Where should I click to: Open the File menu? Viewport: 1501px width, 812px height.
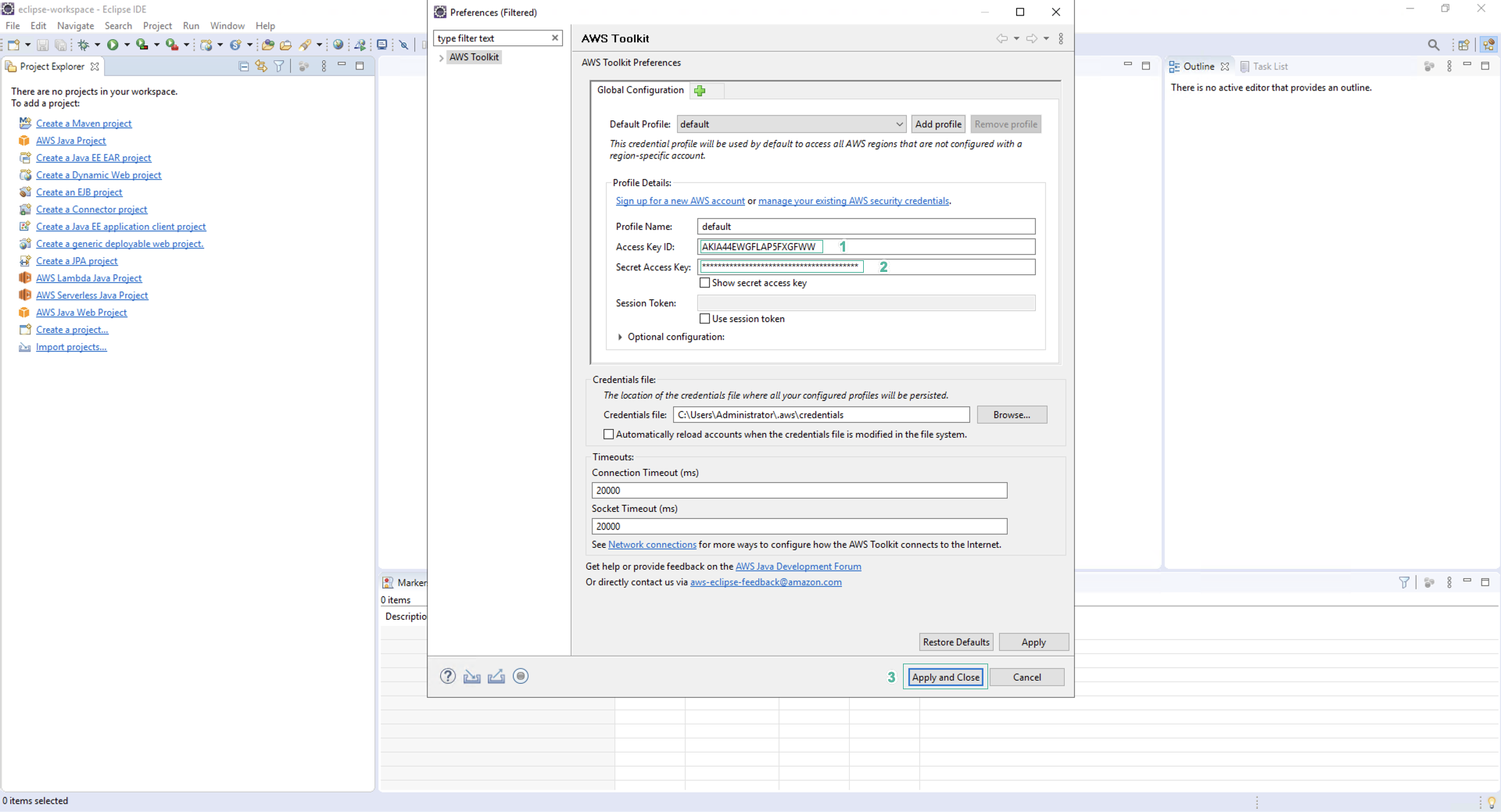[13, 26]
